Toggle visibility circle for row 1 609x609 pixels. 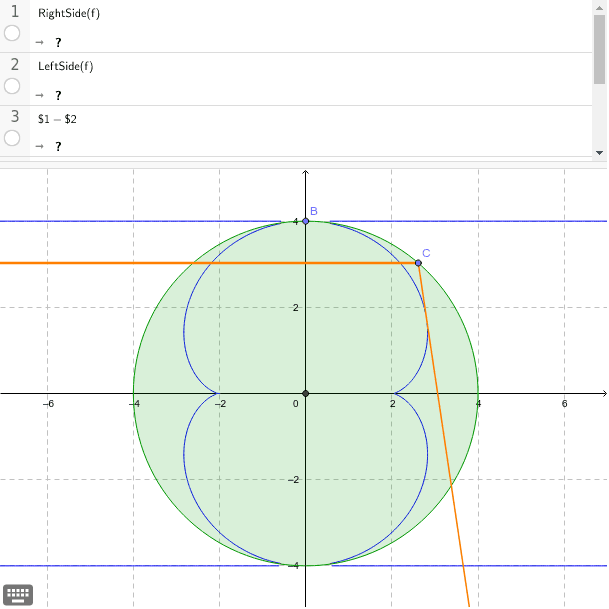[12, 33]
